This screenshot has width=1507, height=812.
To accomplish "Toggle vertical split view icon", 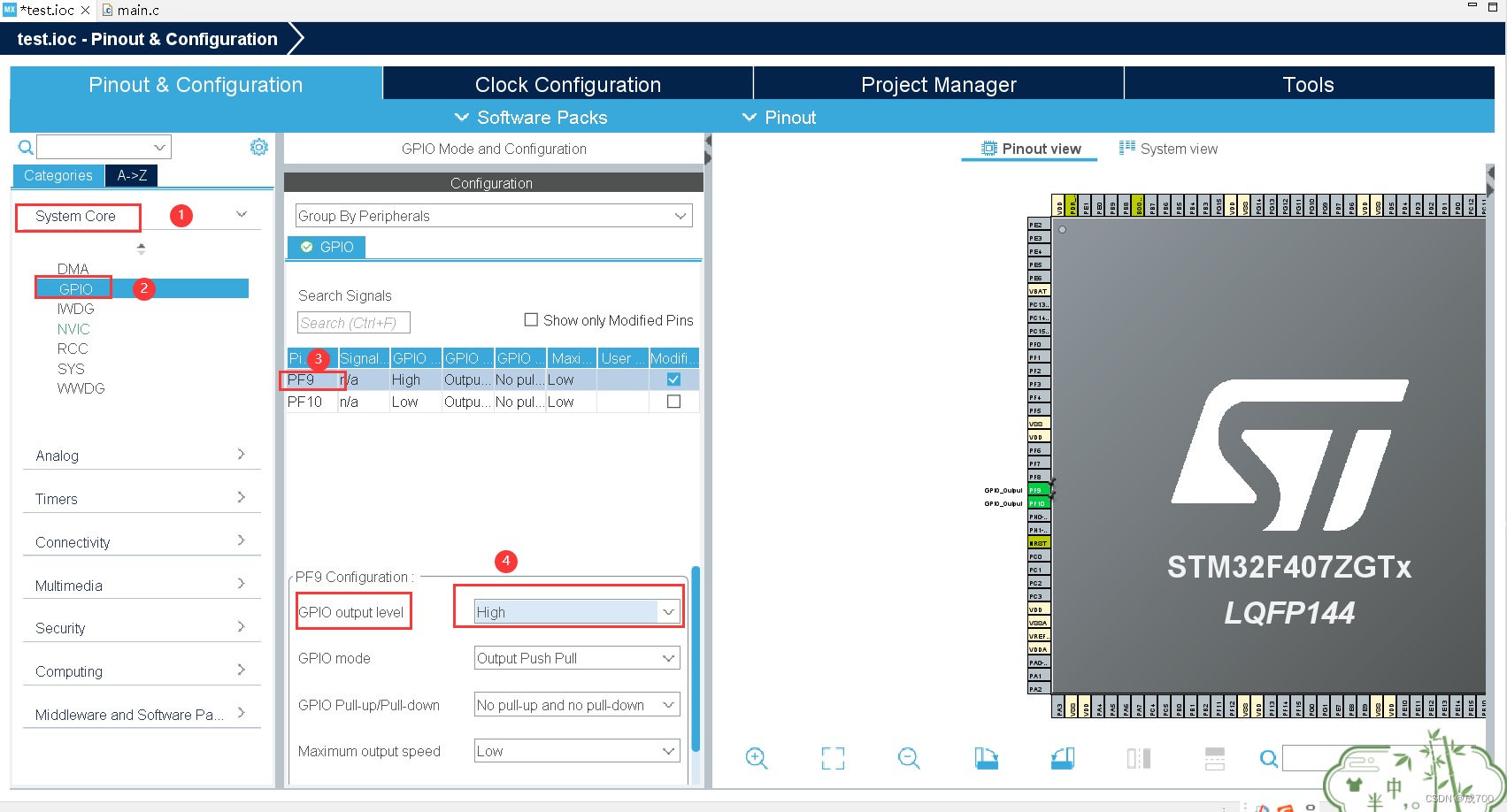I will pos(1139,758).
